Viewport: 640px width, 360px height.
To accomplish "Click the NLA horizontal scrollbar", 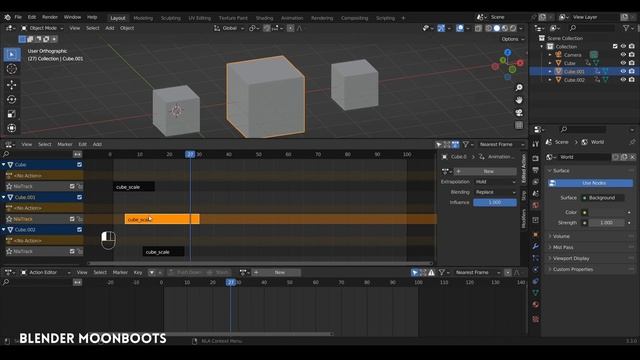I will coord(260,263).
